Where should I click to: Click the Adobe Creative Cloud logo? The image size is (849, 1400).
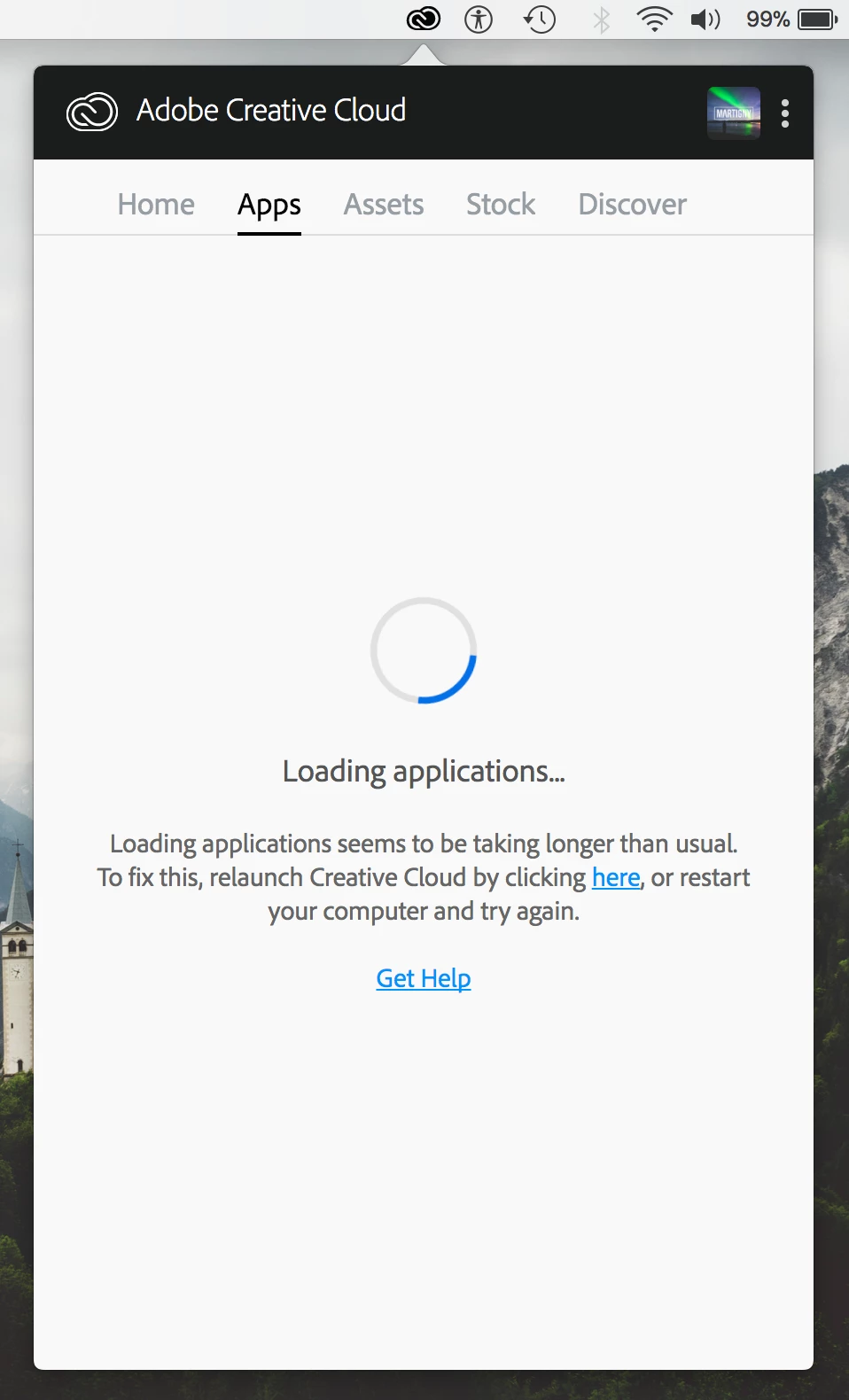coord(92,112)
